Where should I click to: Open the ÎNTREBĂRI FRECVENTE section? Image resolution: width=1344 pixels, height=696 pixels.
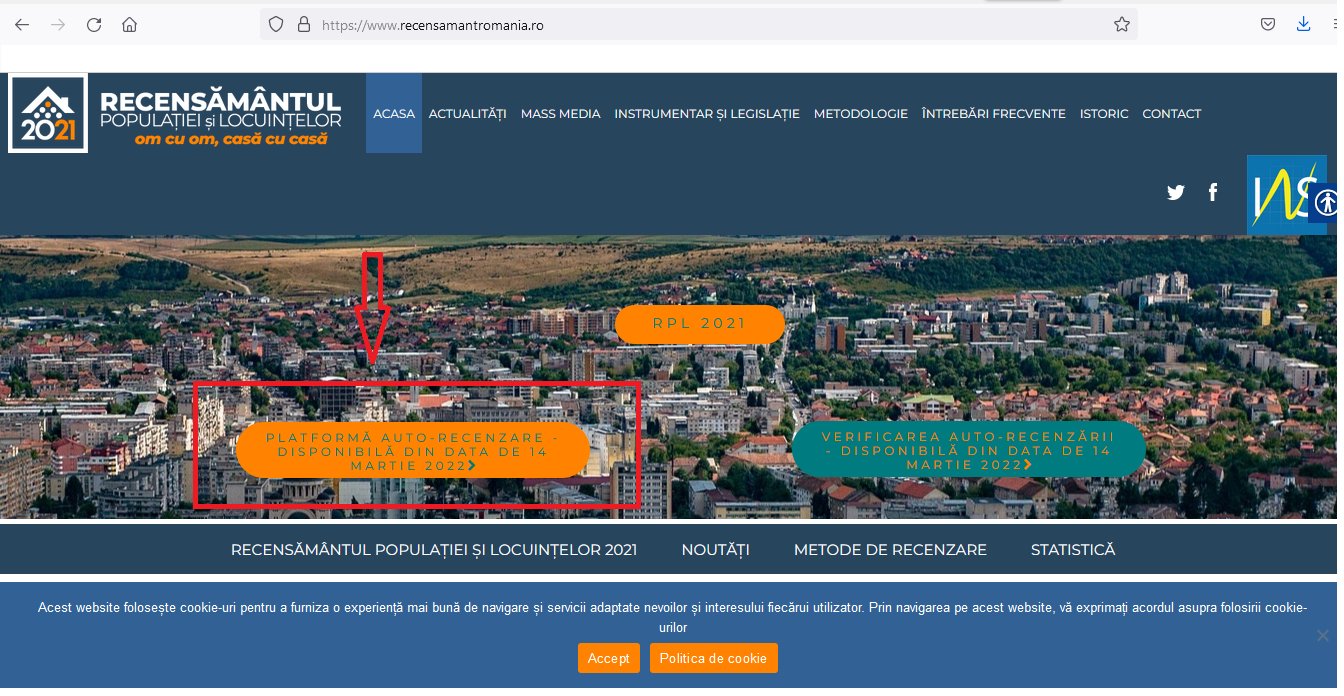(993, 113)
